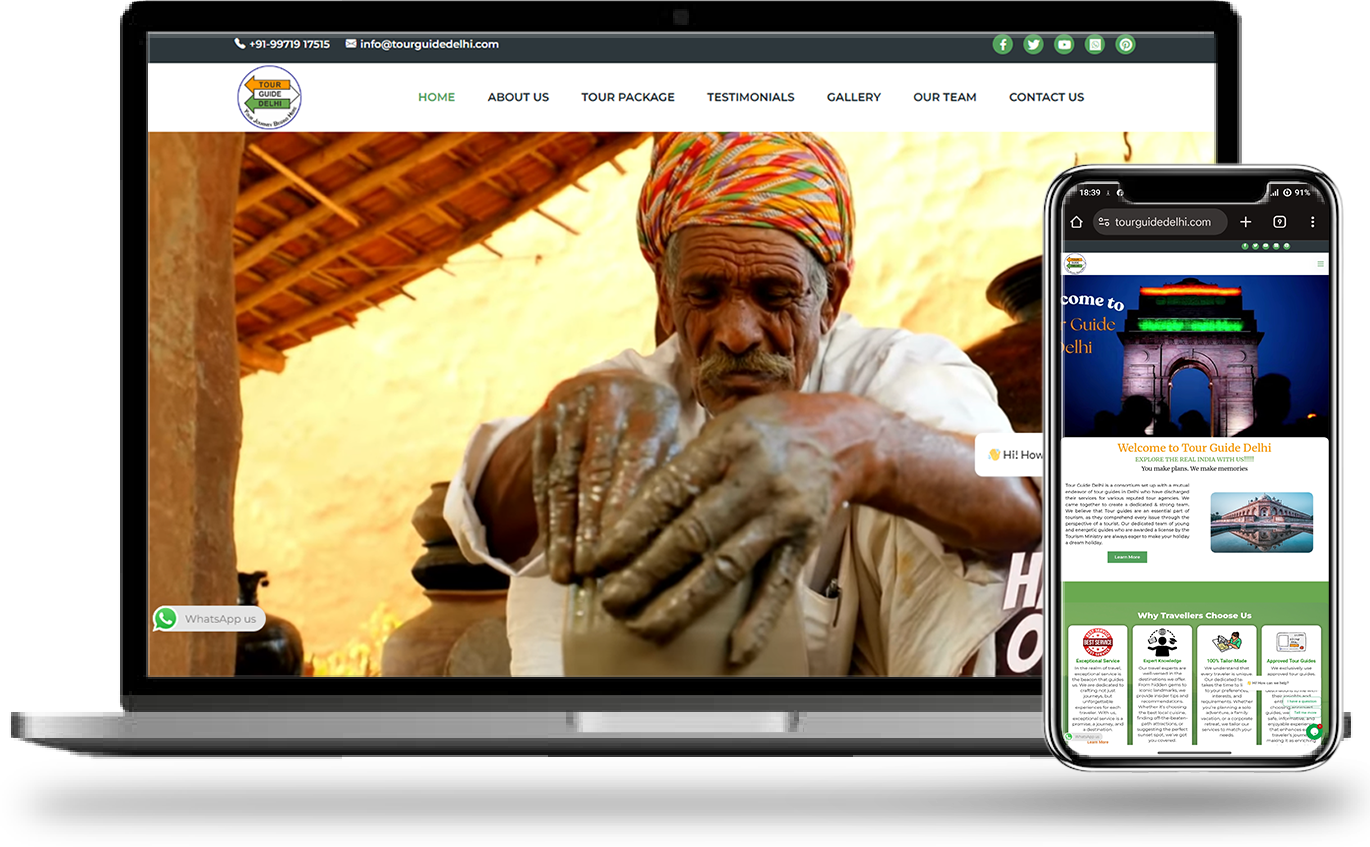Click the WhatsApp icon in laptop top bar
The width and height of the screenshot is (1370, 847).
[x=1095, y=44]
